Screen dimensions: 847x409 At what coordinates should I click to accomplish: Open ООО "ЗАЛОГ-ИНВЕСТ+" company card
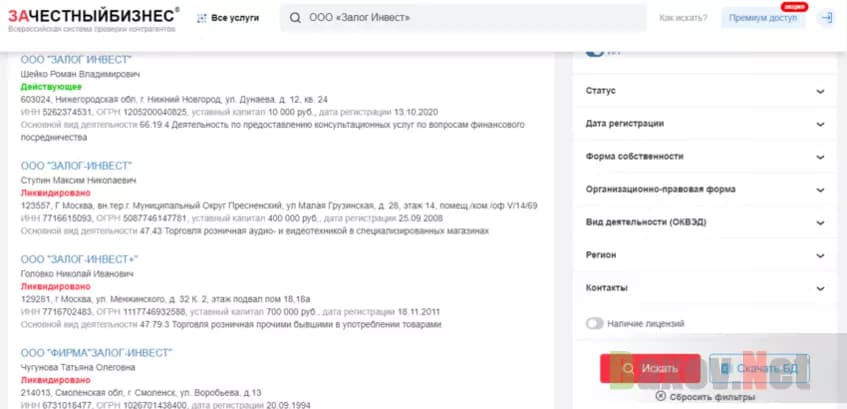pos(79,259)
